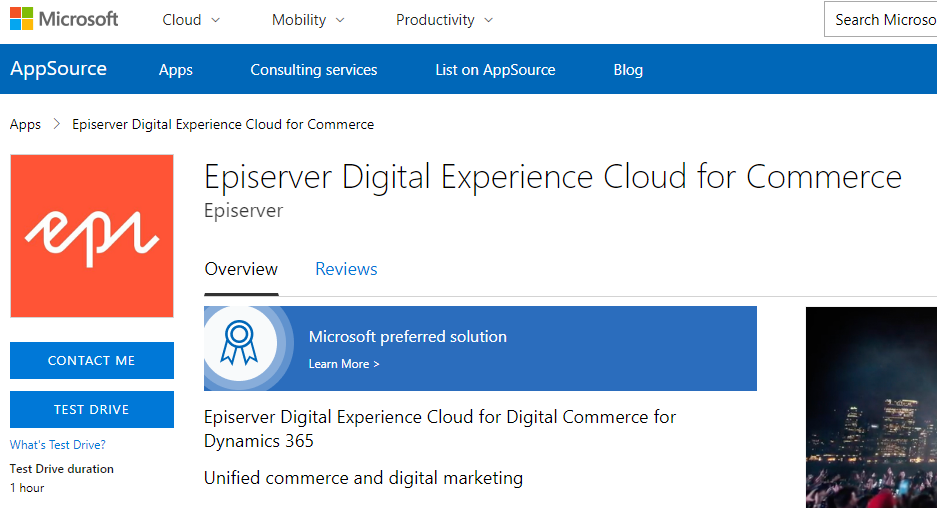Switch to the Reviews tab

coord(346,270)
